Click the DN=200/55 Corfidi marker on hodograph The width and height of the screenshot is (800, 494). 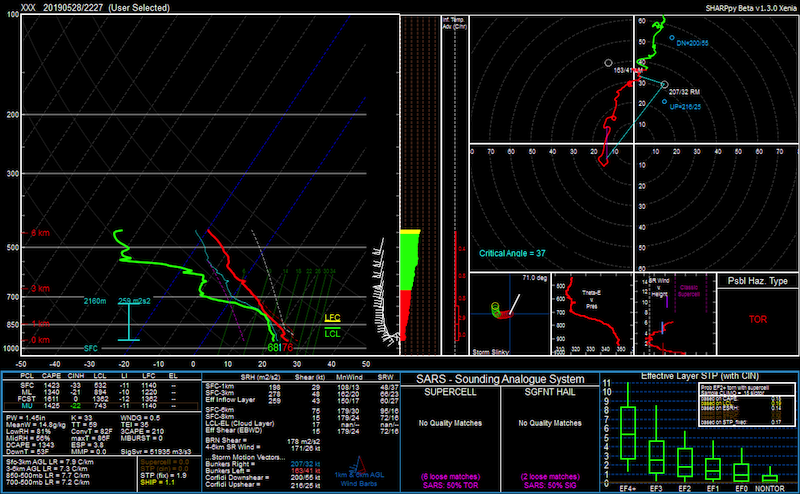click(672, 38)
